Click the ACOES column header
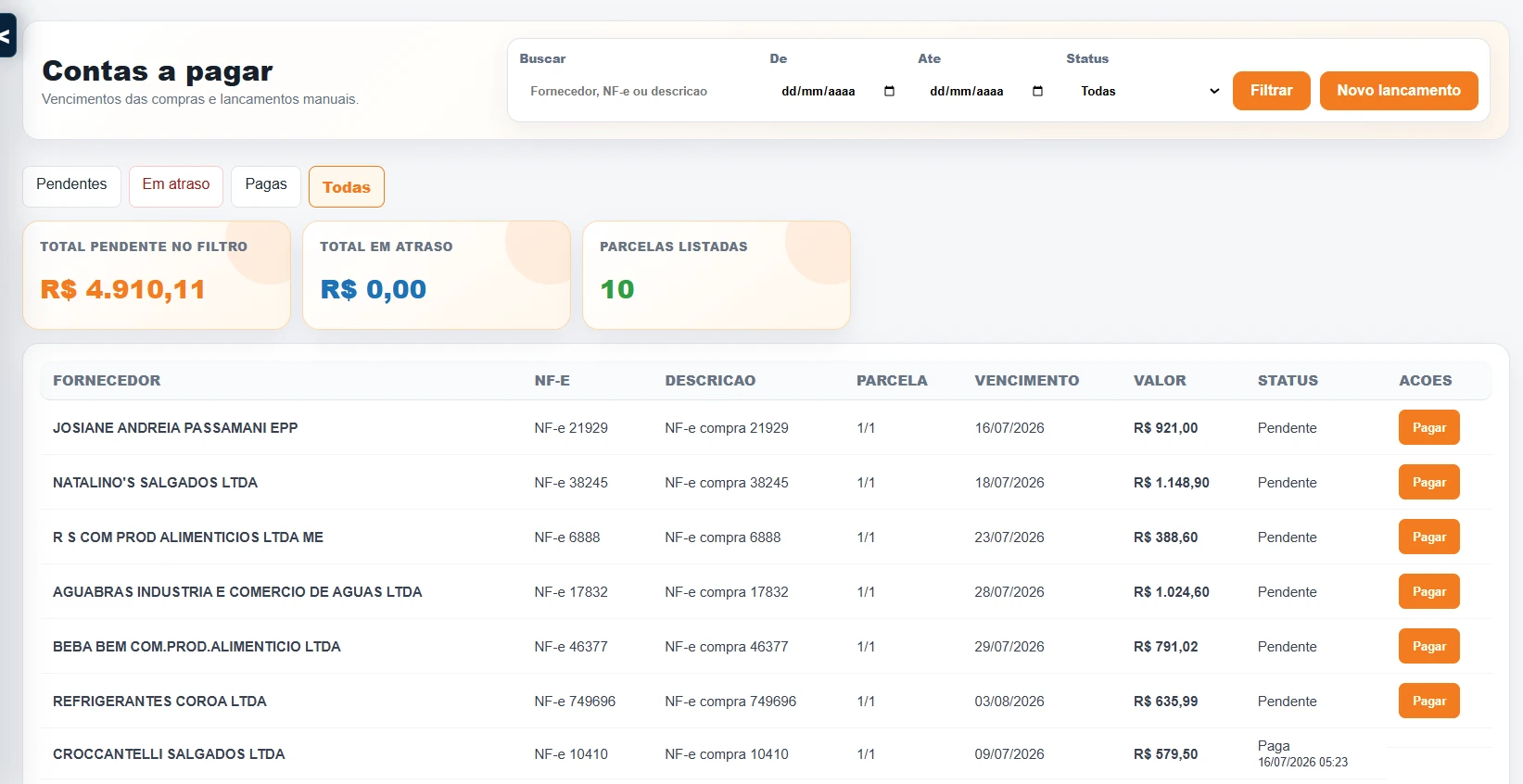This screenshot has height=784, width=1523. coord(1426,381)
